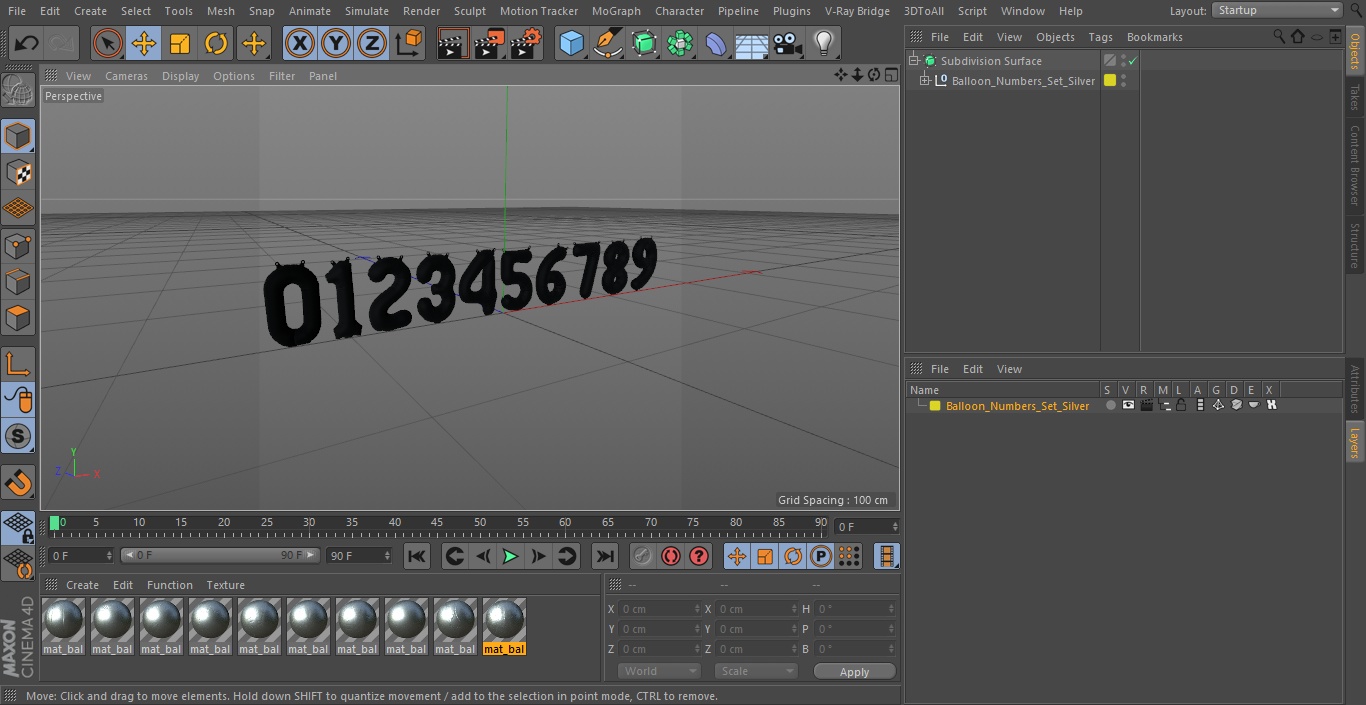Open Material manager Create menu
This screenshot has height=705, width=1366.
[82, 585]
